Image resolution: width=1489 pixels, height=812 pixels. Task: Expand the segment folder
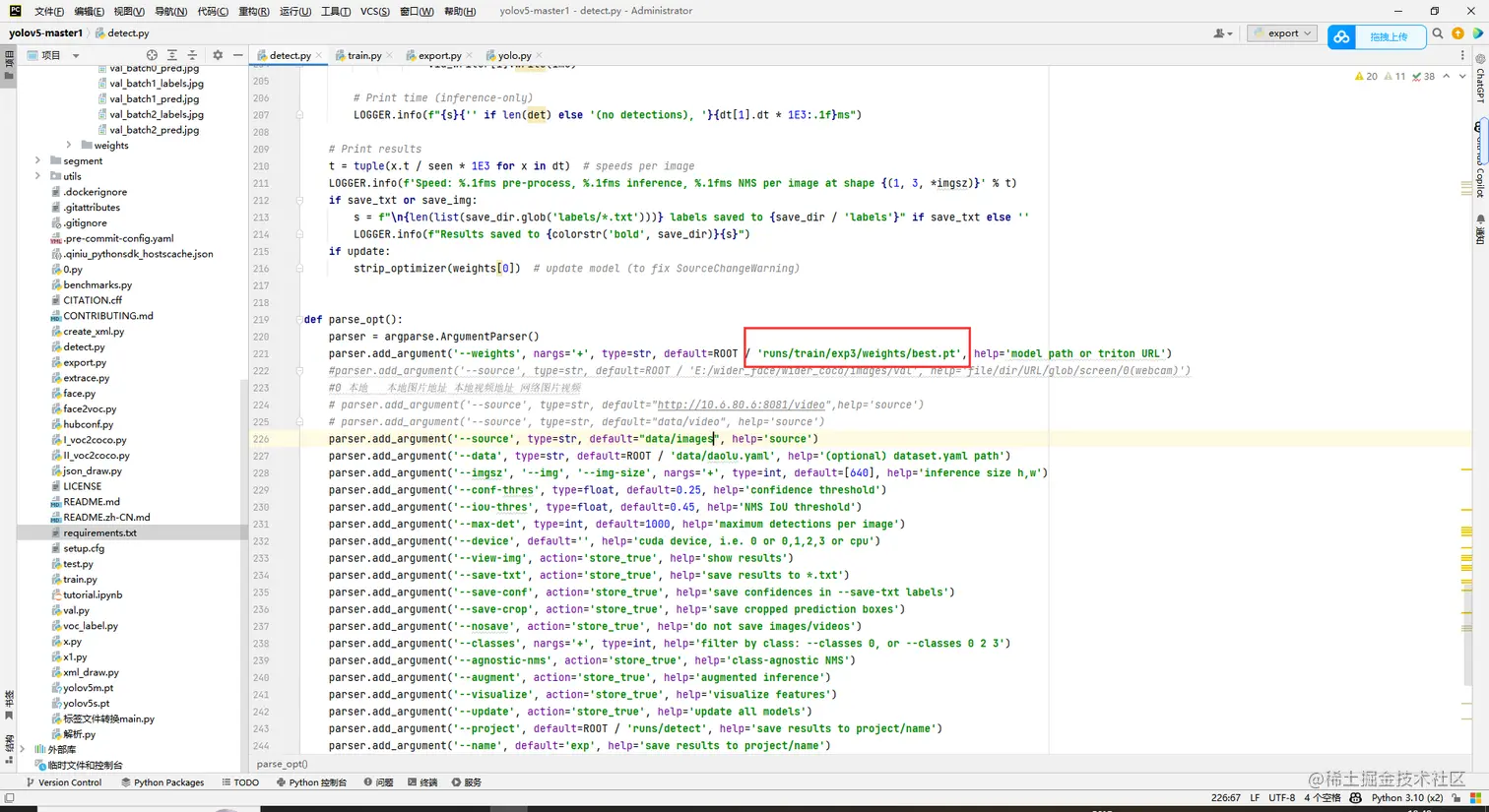click(37, 160)
